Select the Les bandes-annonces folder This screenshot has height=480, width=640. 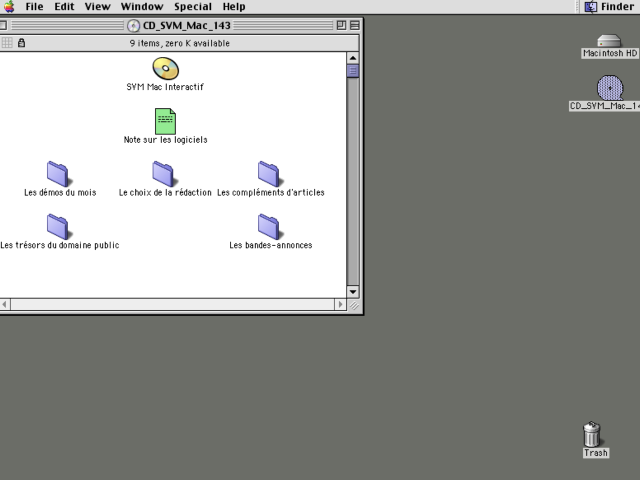pos(269,227)
